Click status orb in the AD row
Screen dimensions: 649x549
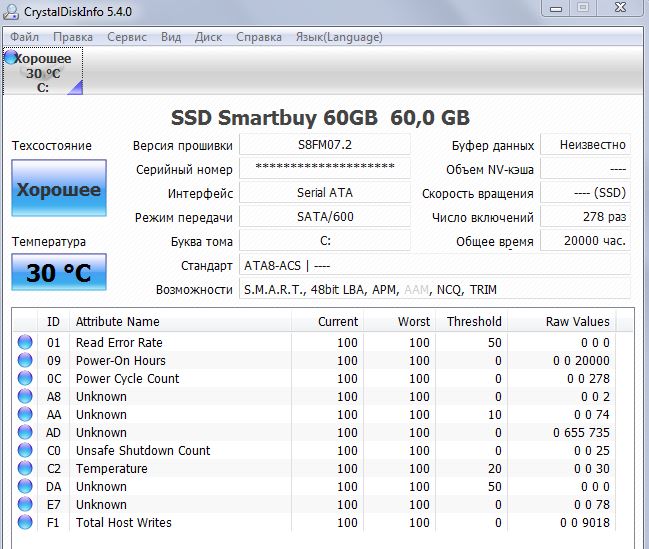click(25, 432)
